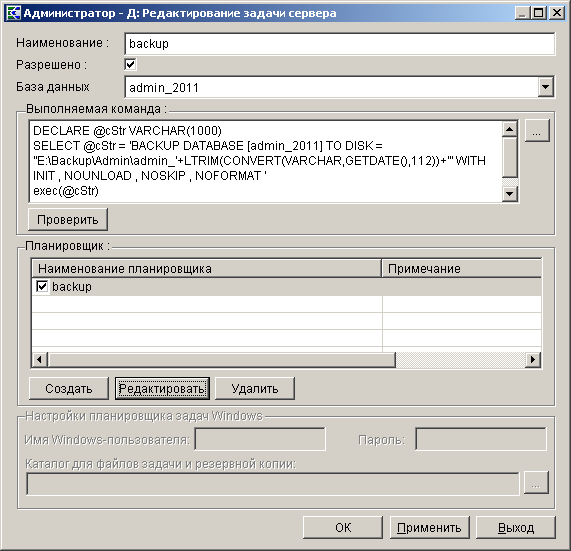This screenshot has height=551, width=571.
Task: Uncheck the backup planner checkbox
Action: pyautogui.click(x=42, y=286)
